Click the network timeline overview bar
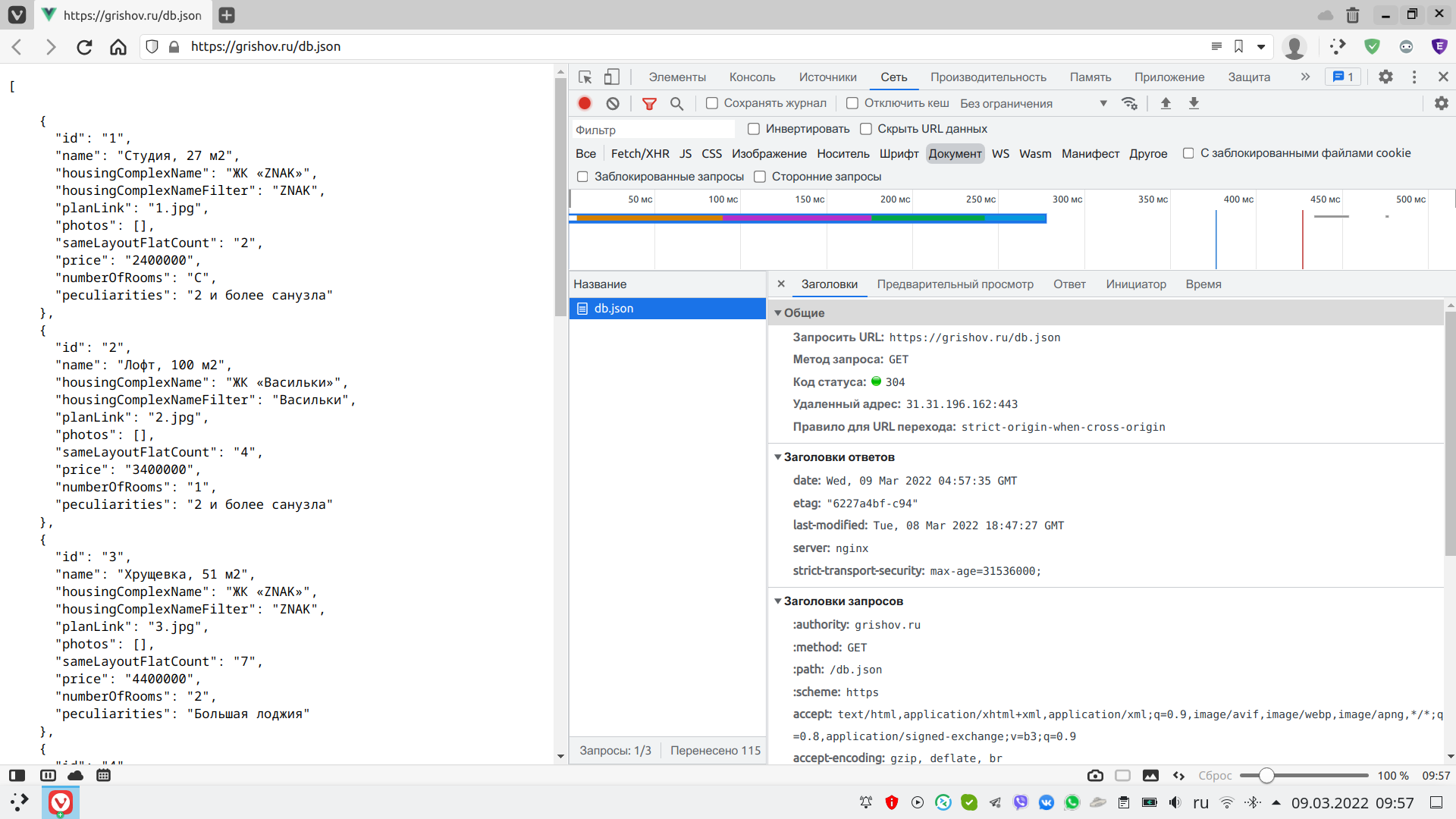Image resolution: width=1456 pixels, height=819 pixels. [808, 218]
